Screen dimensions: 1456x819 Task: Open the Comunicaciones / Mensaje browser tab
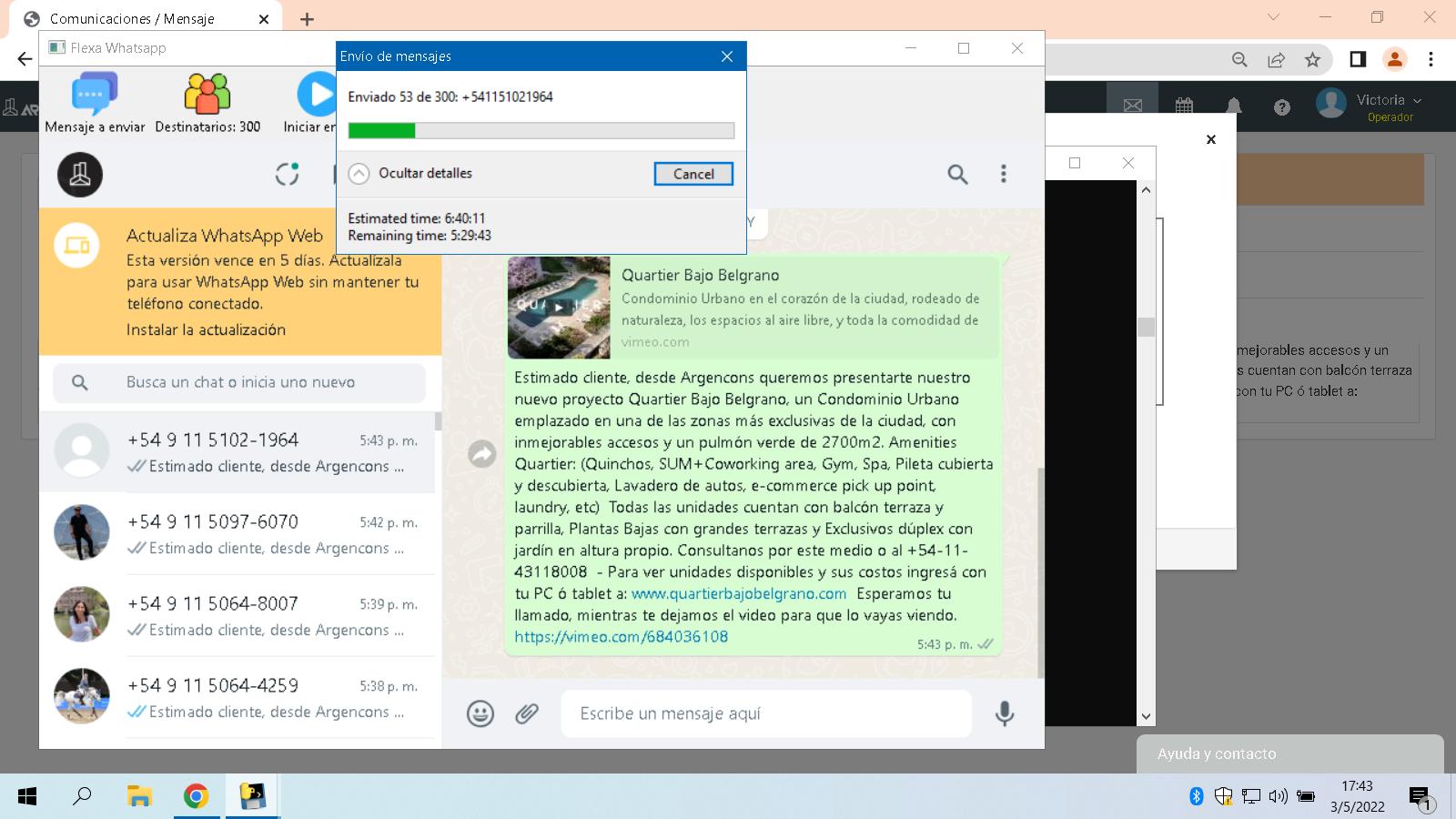(x=146, y=18)
